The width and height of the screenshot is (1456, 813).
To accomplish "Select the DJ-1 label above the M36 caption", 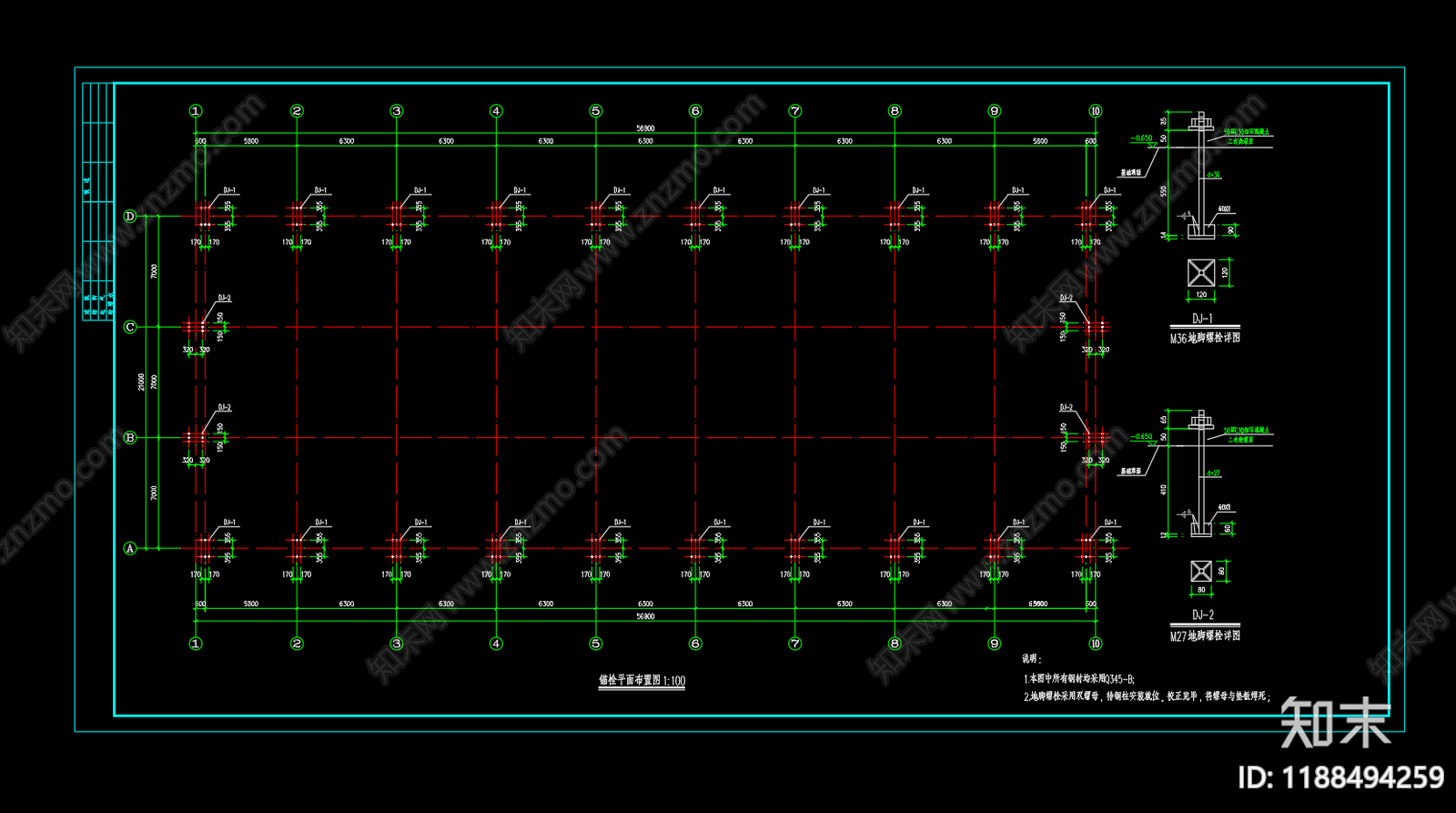I will click(1202, 319).
